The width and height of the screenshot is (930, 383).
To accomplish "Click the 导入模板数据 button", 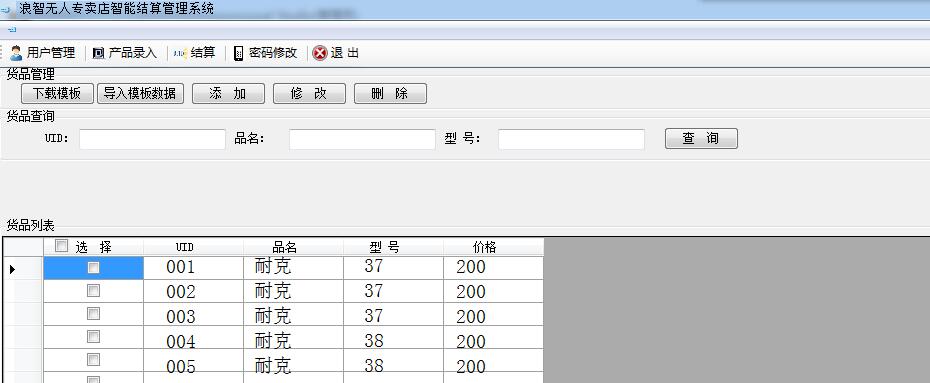I will click(x=140, y=94).
